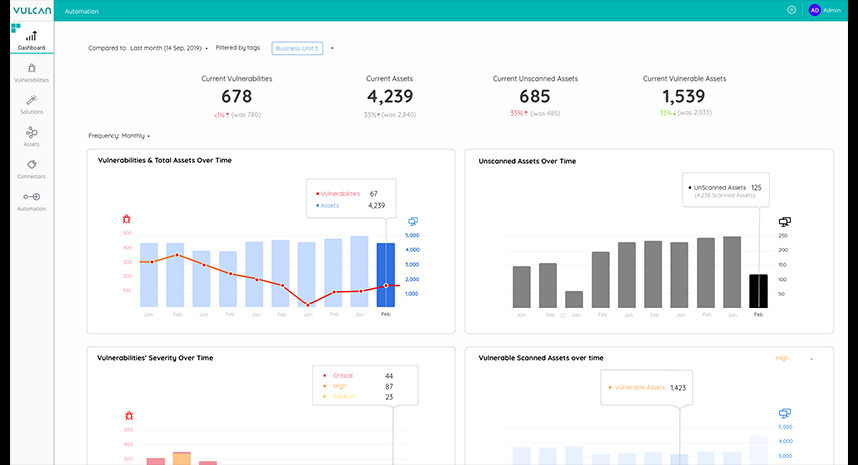
Task: Open Vulnerabilities via the bug icon
Action: [31, 68]
